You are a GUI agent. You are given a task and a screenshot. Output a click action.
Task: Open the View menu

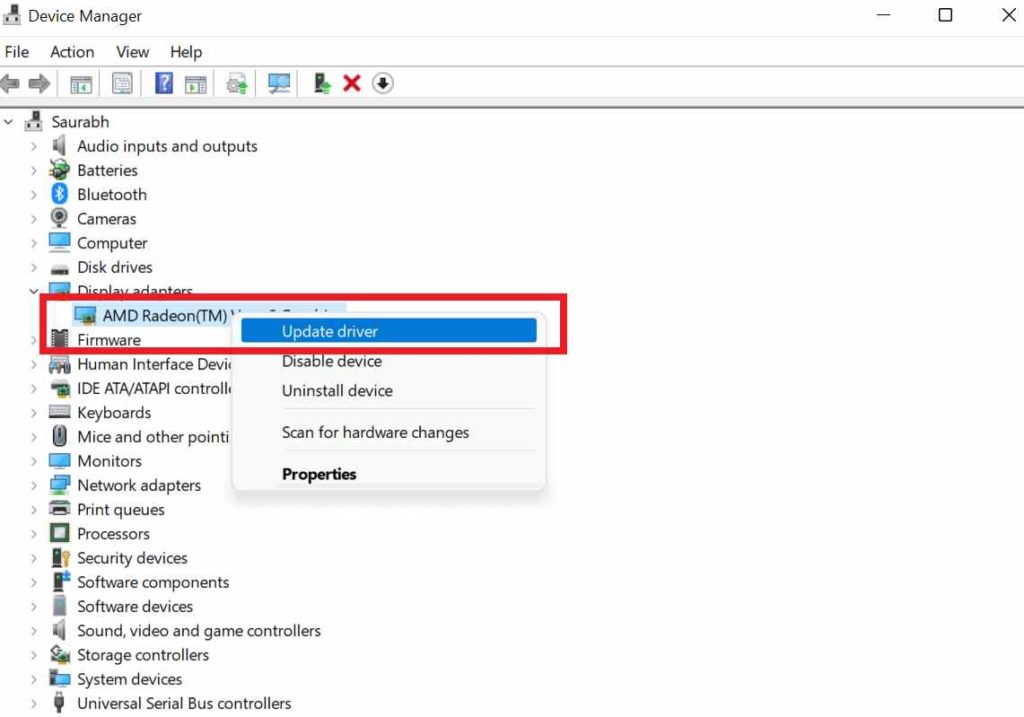point(133,52)
